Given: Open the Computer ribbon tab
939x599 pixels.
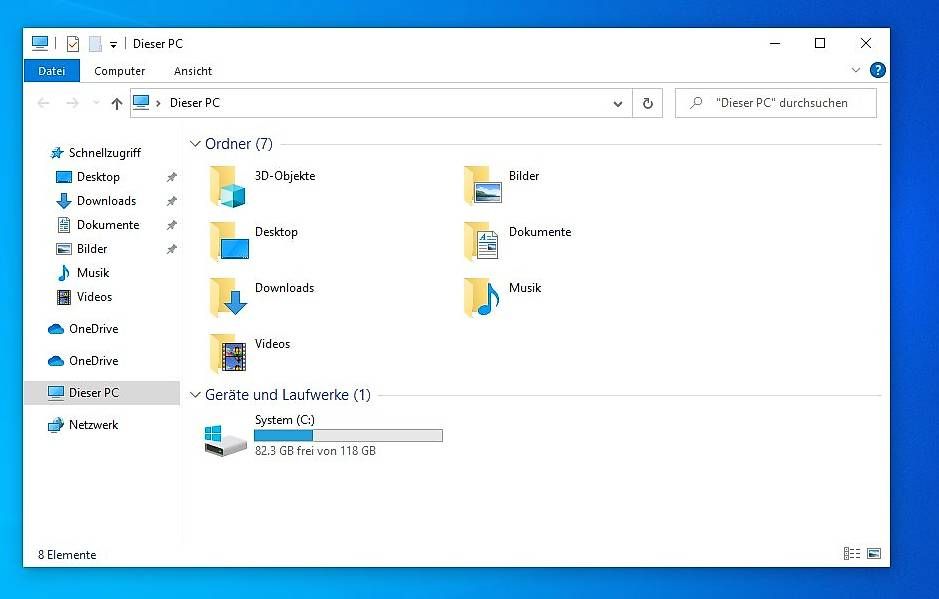Looking at the screenshot, I should click(119, 71).
